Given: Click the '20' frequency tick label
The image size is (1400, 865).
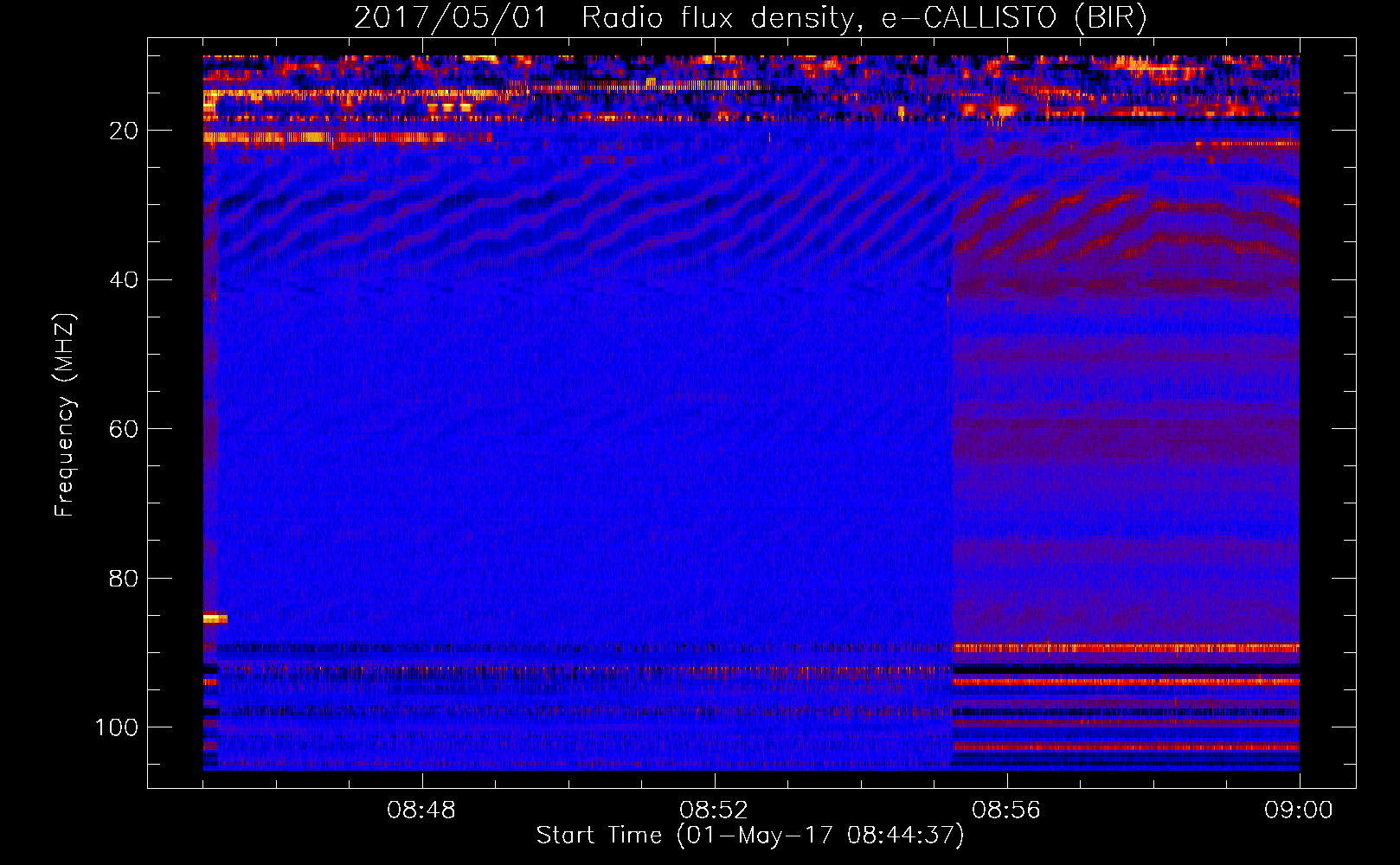Looking at the screenshot, I should [124, 131].
